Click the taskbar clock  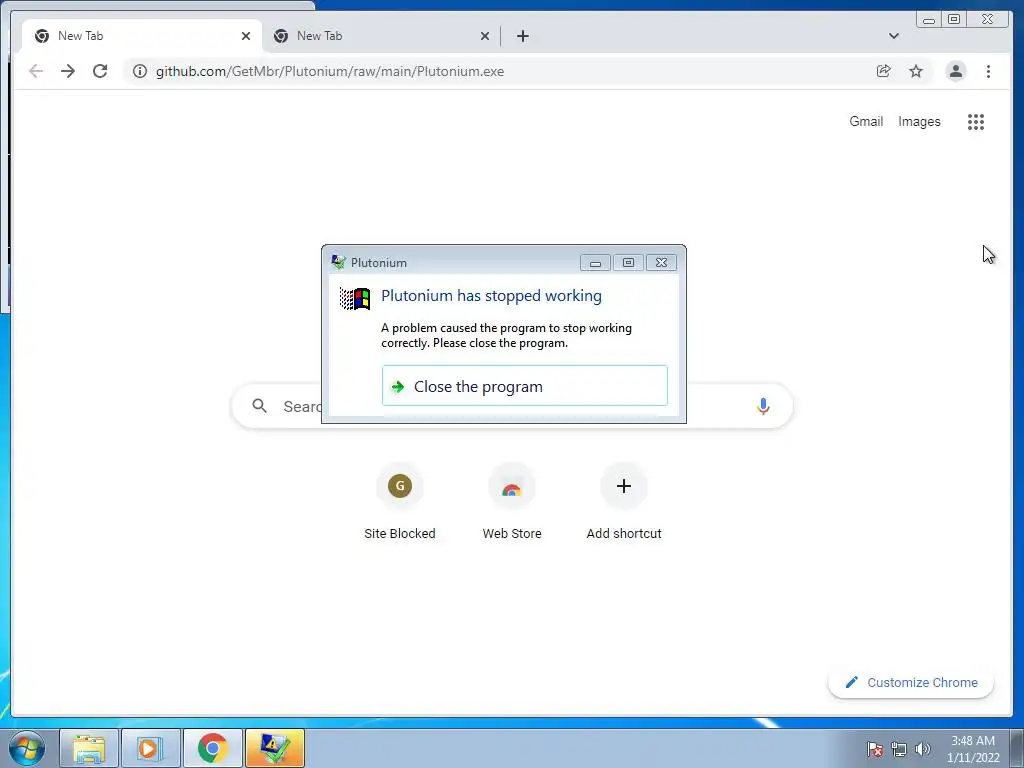pyautogui.click(x=973, y=749)
